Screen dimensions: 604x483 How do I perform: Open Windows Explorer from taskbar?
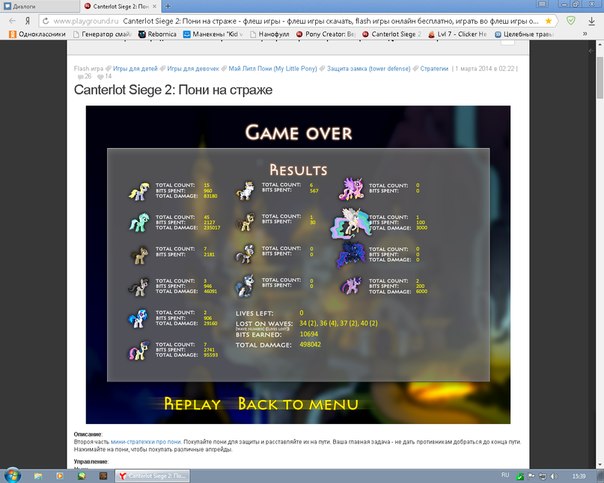[38, 476]
